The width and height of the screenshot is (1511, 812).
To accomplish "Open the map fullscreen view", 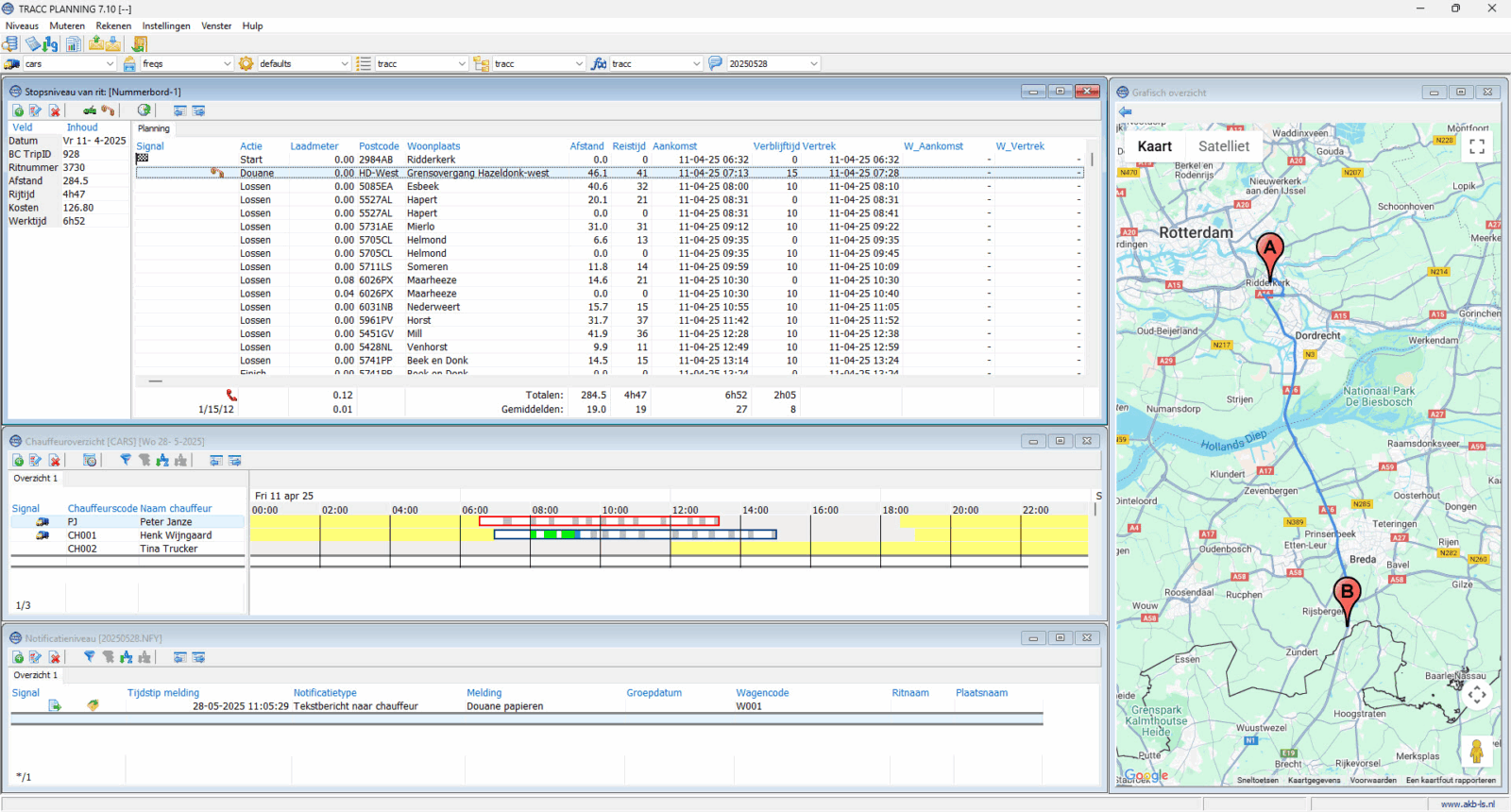I will pyautogui.click(x=1477, y=146).
